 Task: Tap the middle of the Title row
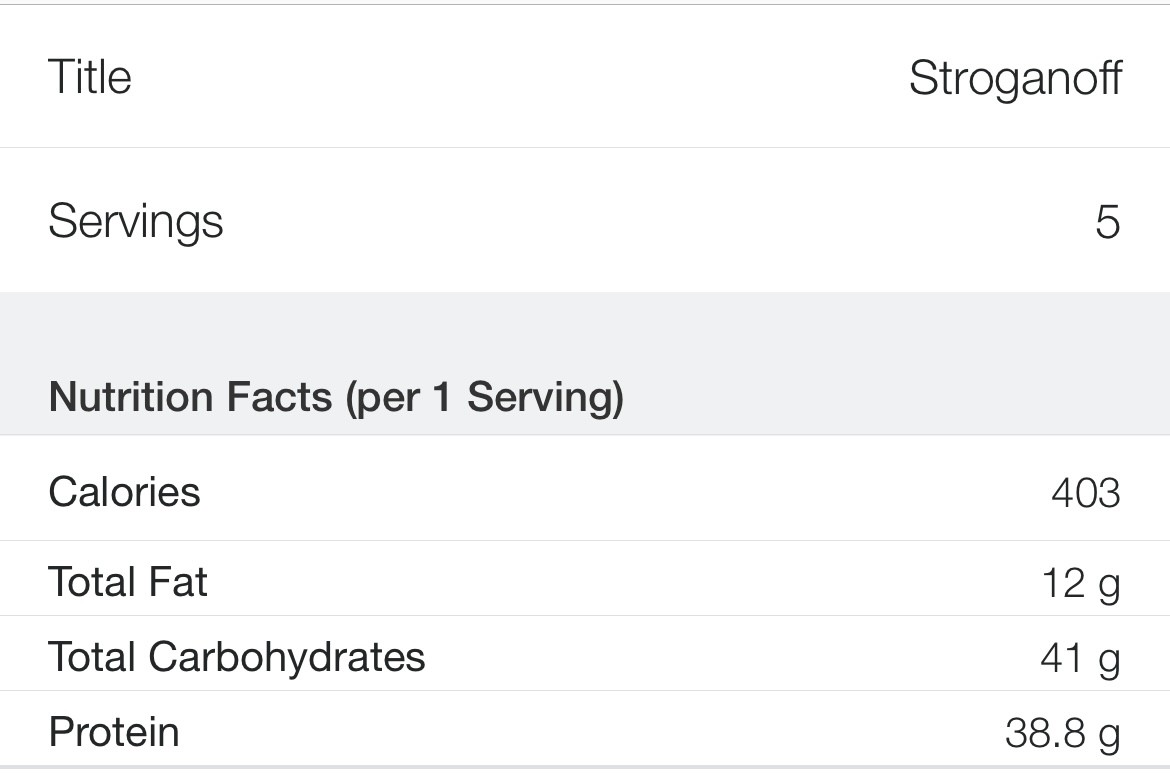click(585, 77)
